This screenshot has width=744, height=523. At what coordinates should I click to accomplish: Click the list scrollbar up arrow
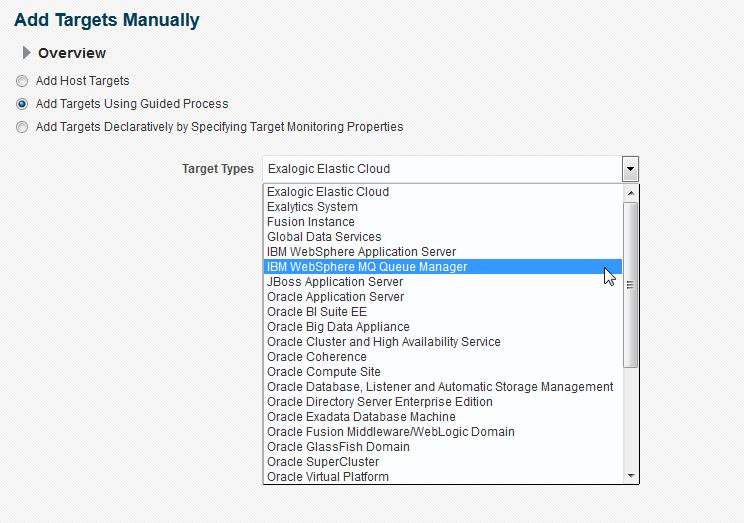pyautogui.click(x=631, y=193)
